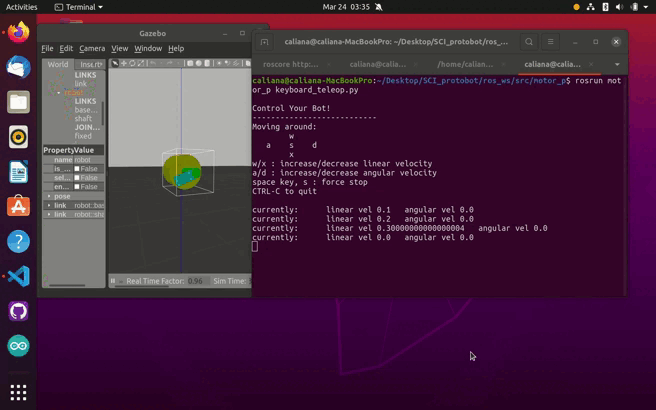This screenshot has height=410, width=656.
Task: Open the Terminal app menu dropdown
Action: (x=79, y=7)
